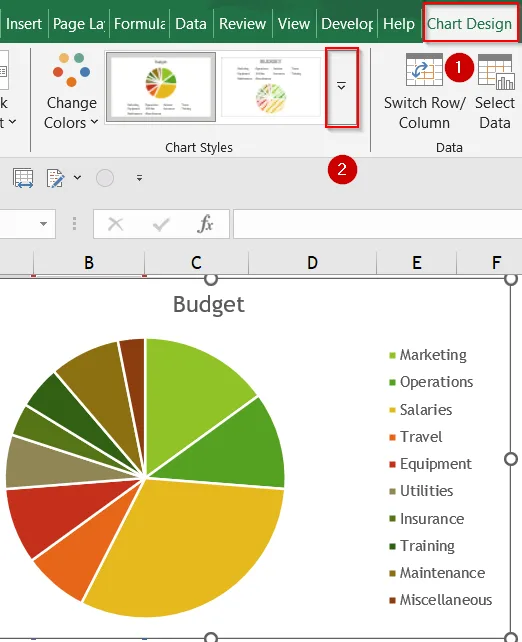Select column D header
Screen dimensions: 522x642
click(x=312, y=262)
